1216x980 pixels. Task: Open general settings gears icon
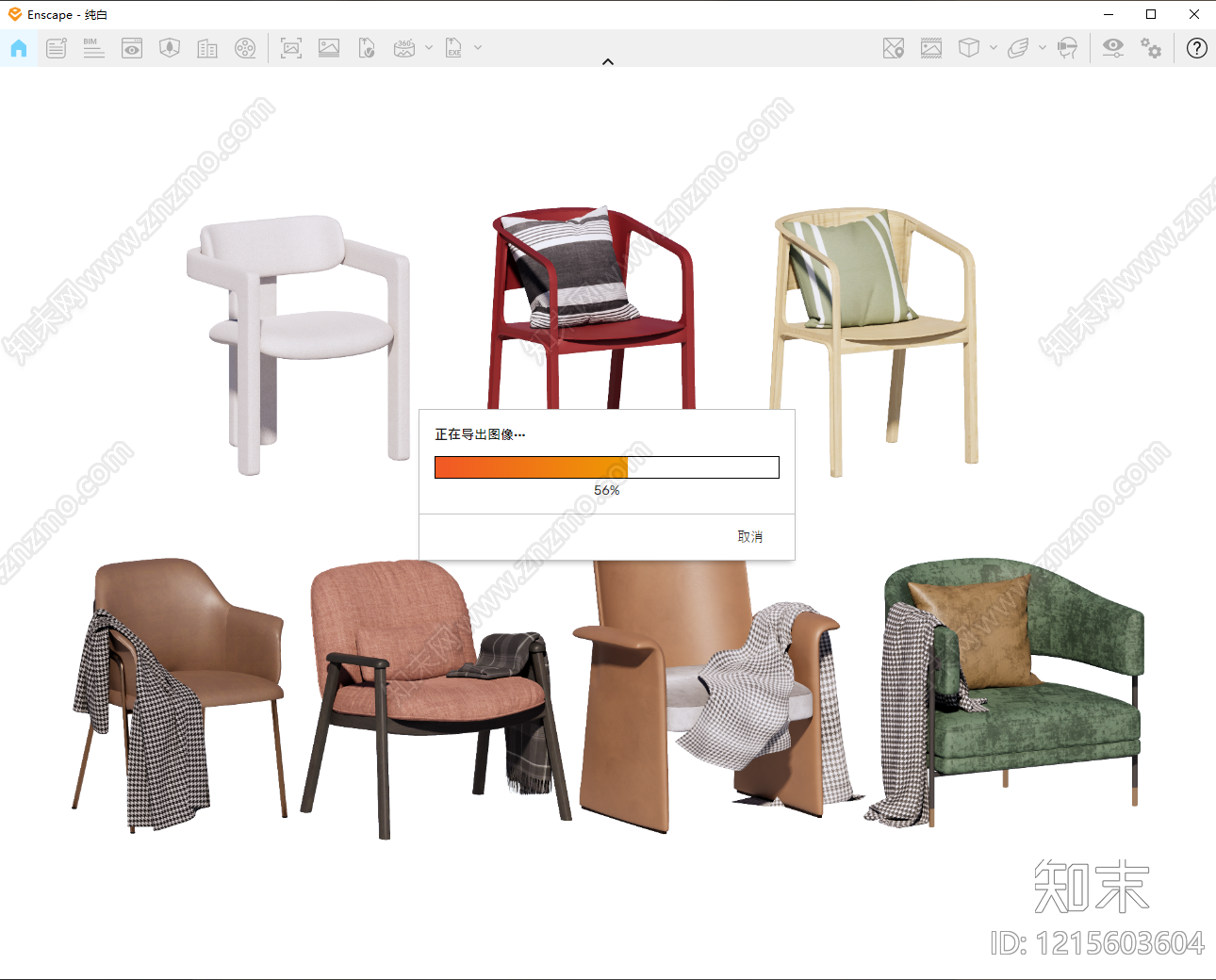click(1151, 48)
